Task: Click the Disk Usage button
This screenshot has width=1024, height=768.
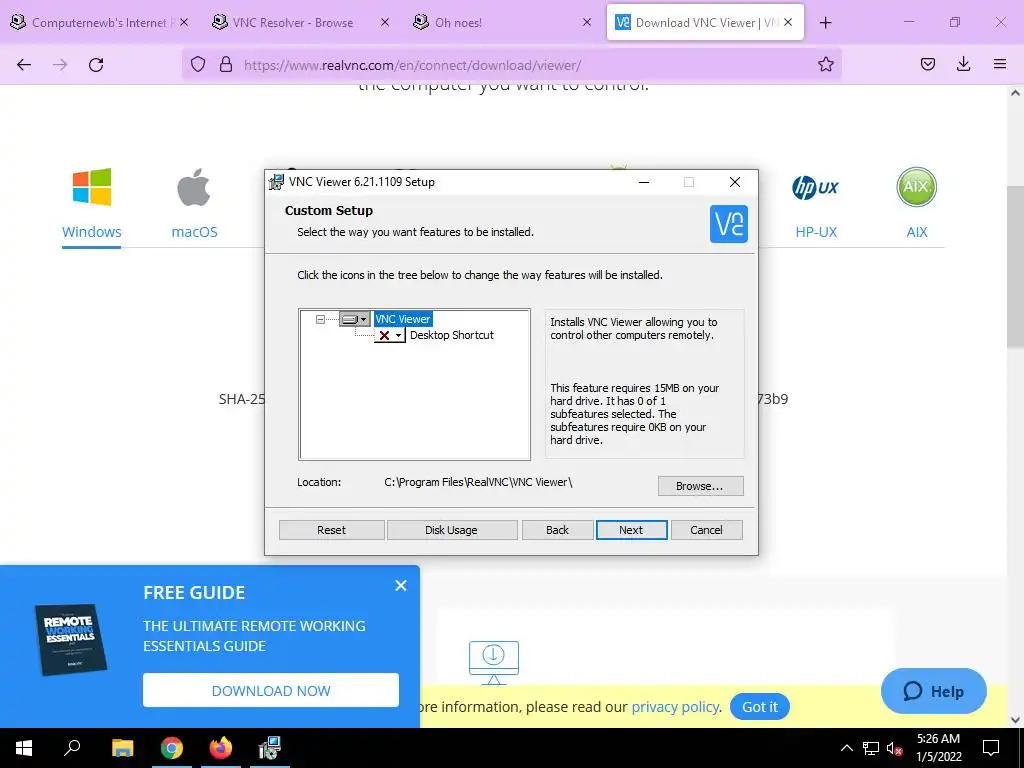Action: (x=451, y=530)
